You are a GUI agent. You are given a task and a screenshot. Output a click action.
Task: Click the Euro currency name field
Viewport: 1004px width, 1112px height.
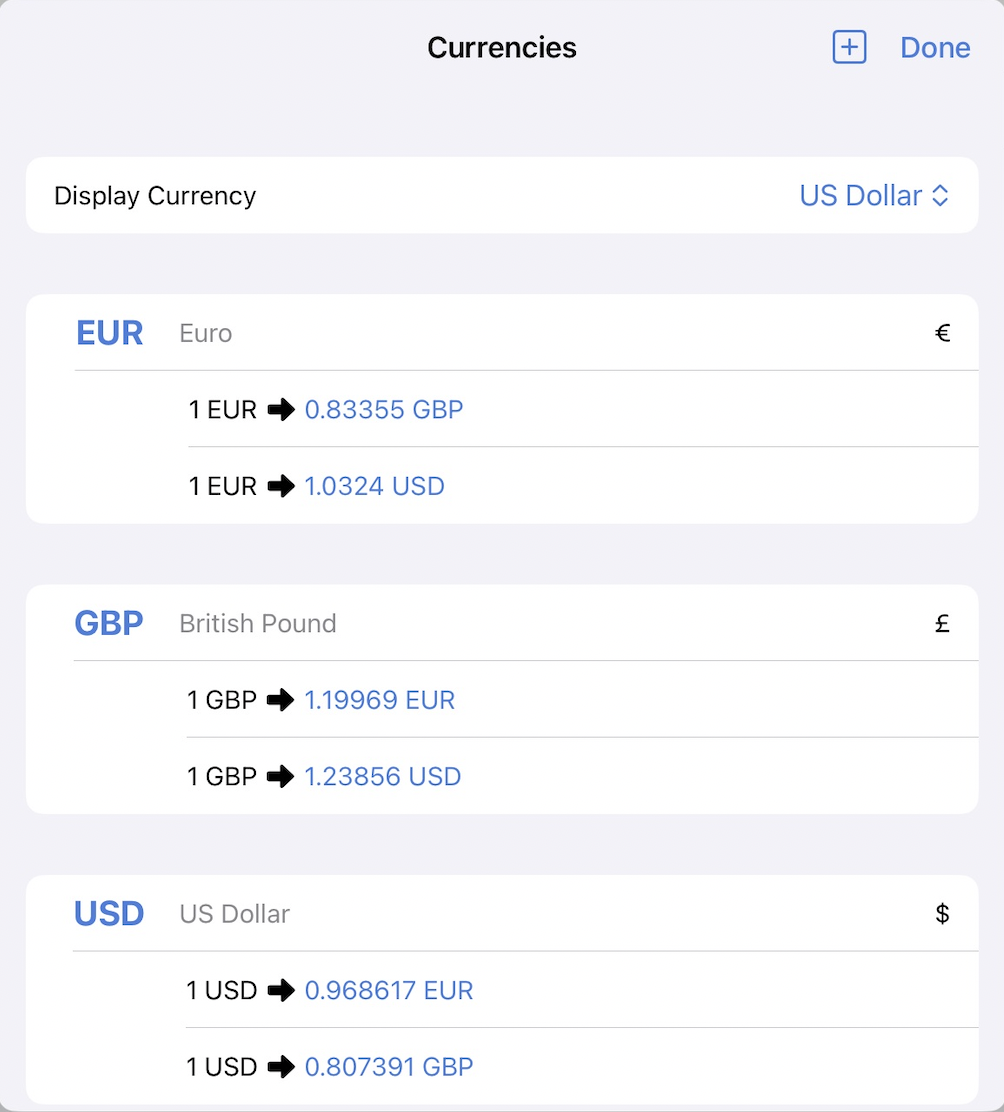[206, 333]
